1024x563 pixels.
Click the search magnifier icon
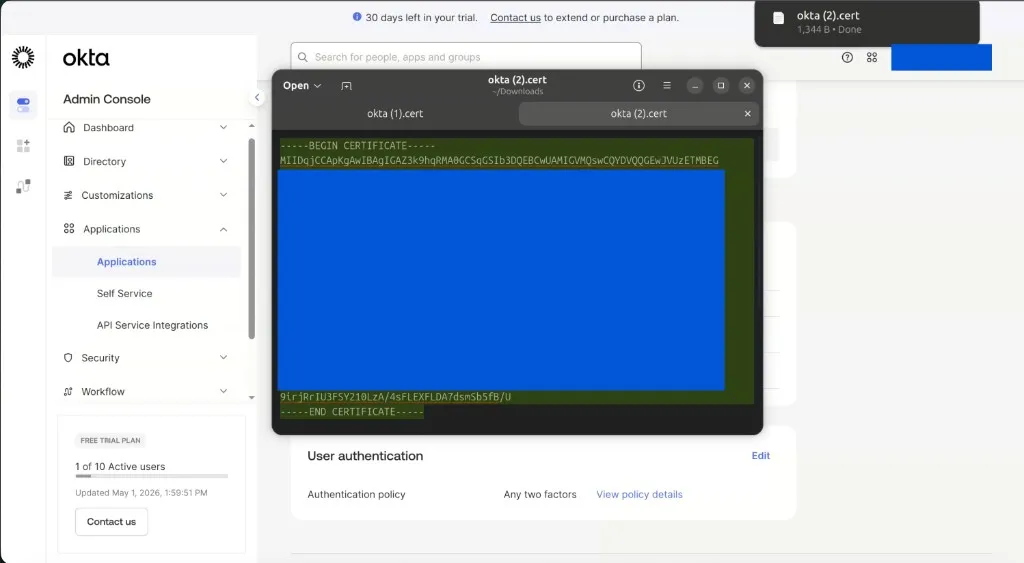click(x=302, y=57)
